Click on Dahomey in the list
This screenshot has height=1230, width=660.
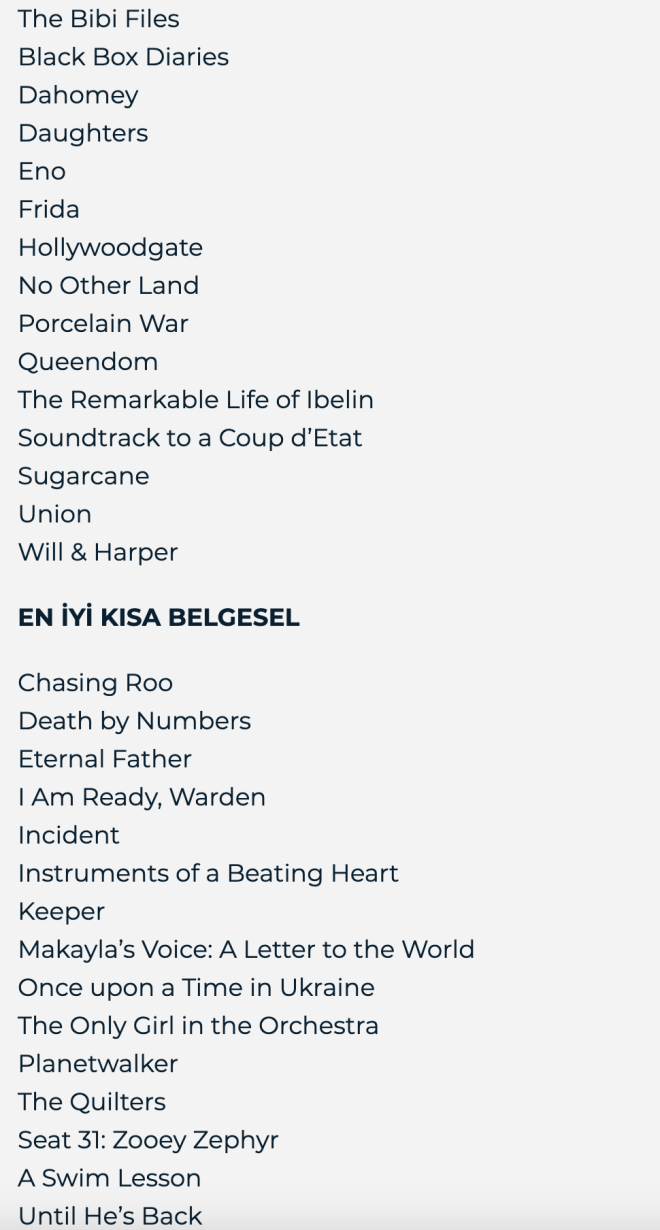click(x=78, y=95)
